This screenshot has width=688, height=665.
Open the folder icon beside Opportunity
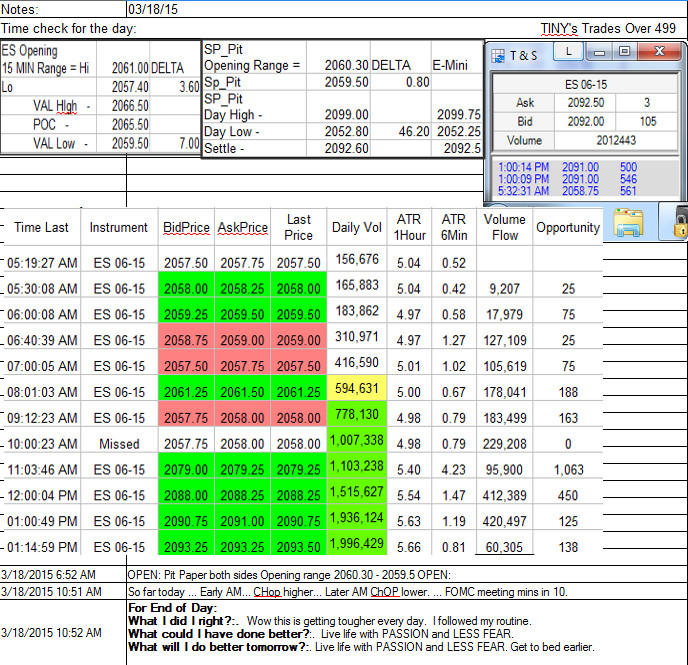point(629,223)
